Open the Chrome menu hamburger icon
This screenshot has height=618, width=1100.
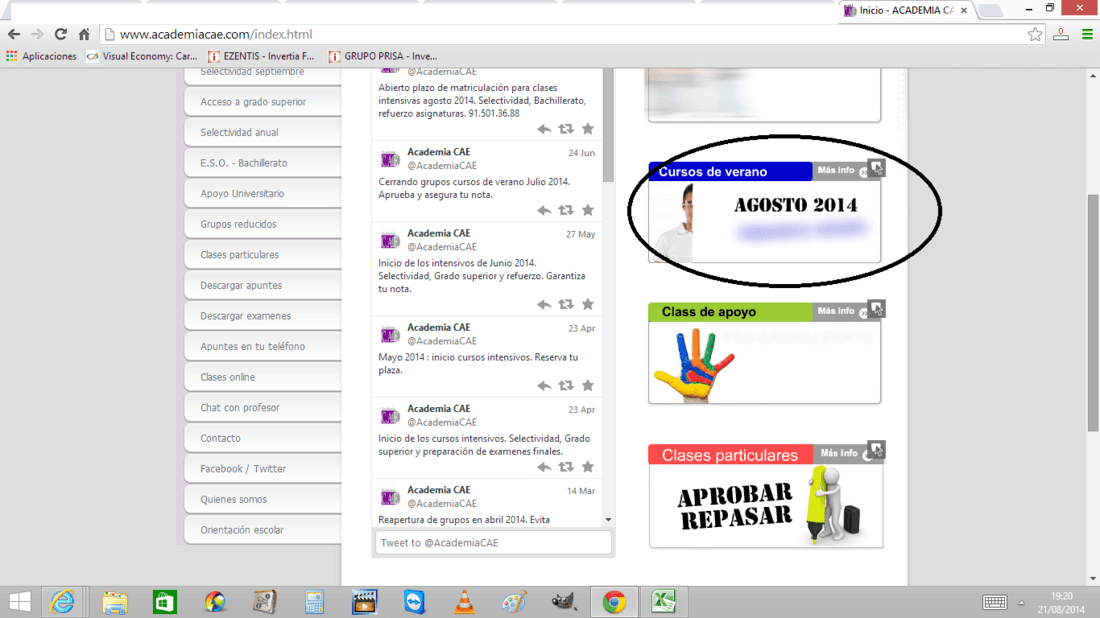tap(1087, 34)
